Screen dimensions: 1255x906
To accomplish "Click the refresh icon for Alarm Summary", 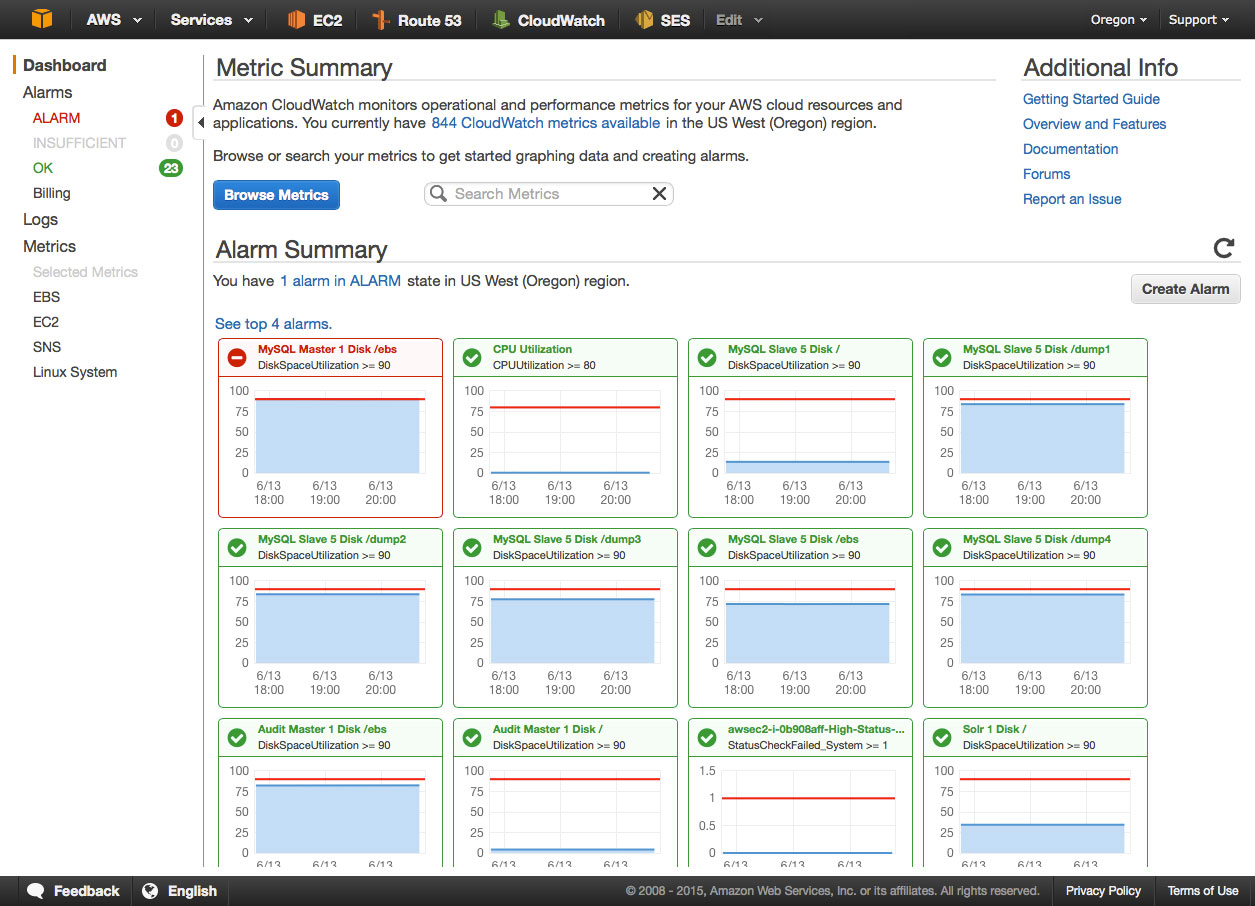I will 1223,248.
